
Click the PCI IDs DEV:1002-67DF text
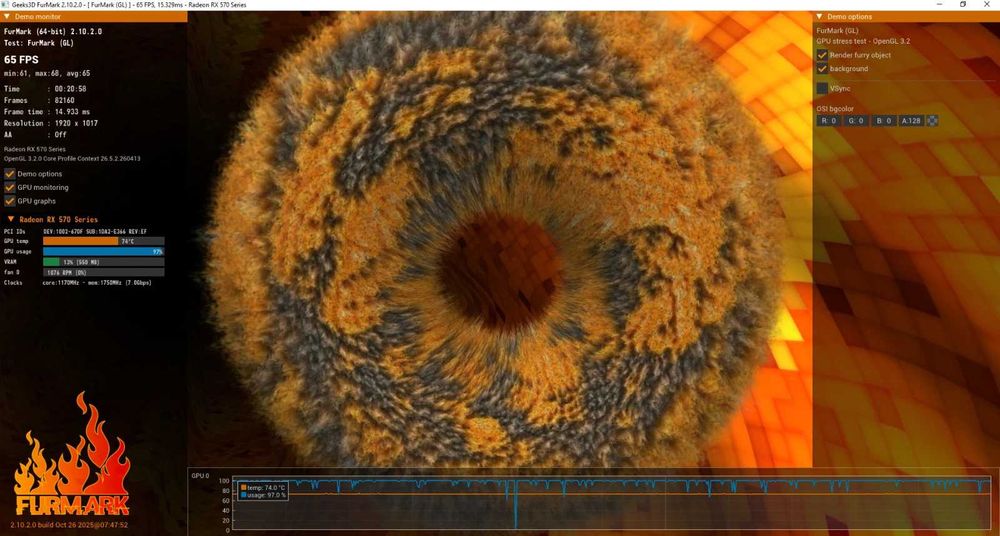click(x=75, y=231)
